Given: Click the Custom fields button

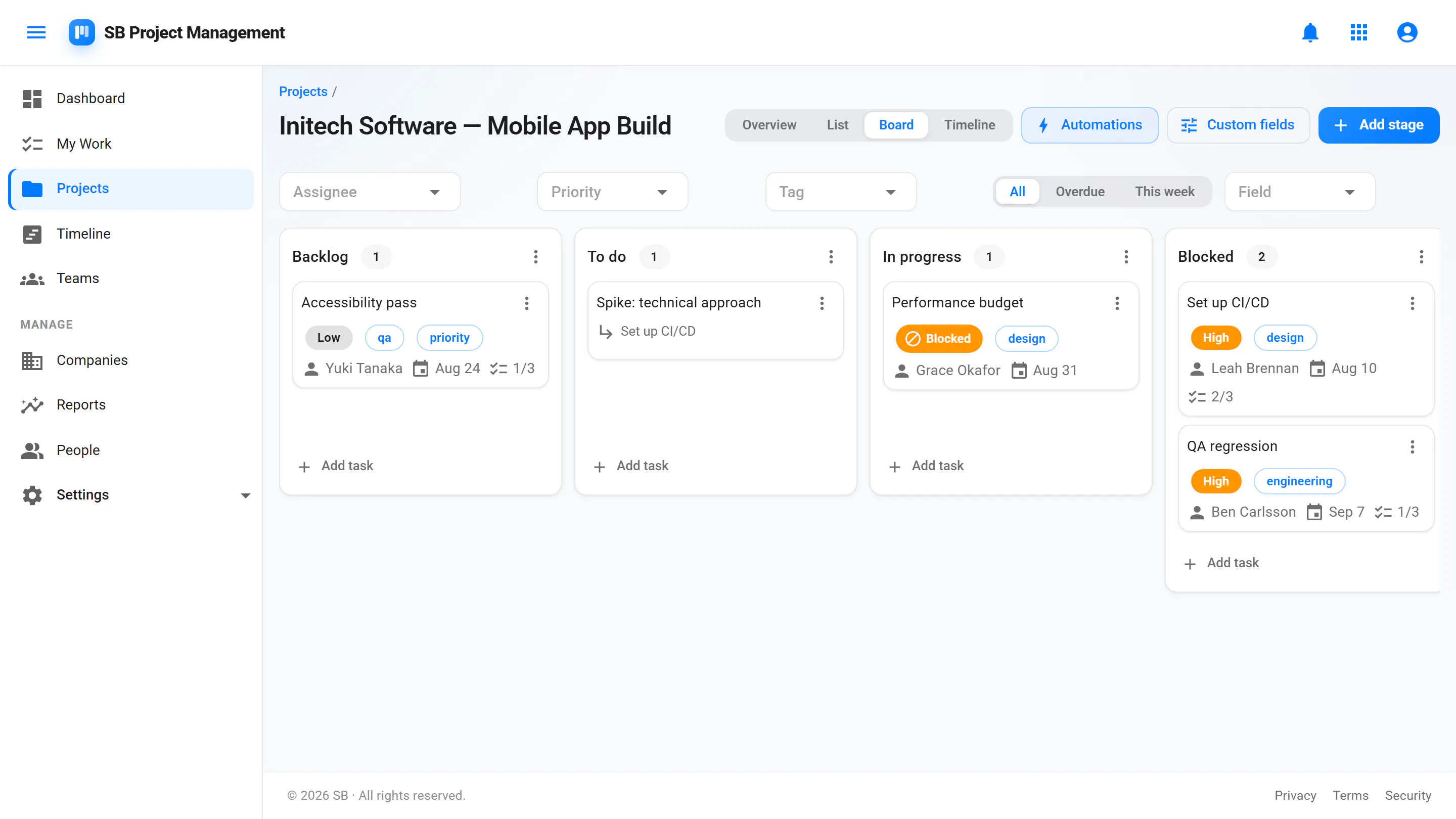Looking at the screenshot, I should 1238,125.
